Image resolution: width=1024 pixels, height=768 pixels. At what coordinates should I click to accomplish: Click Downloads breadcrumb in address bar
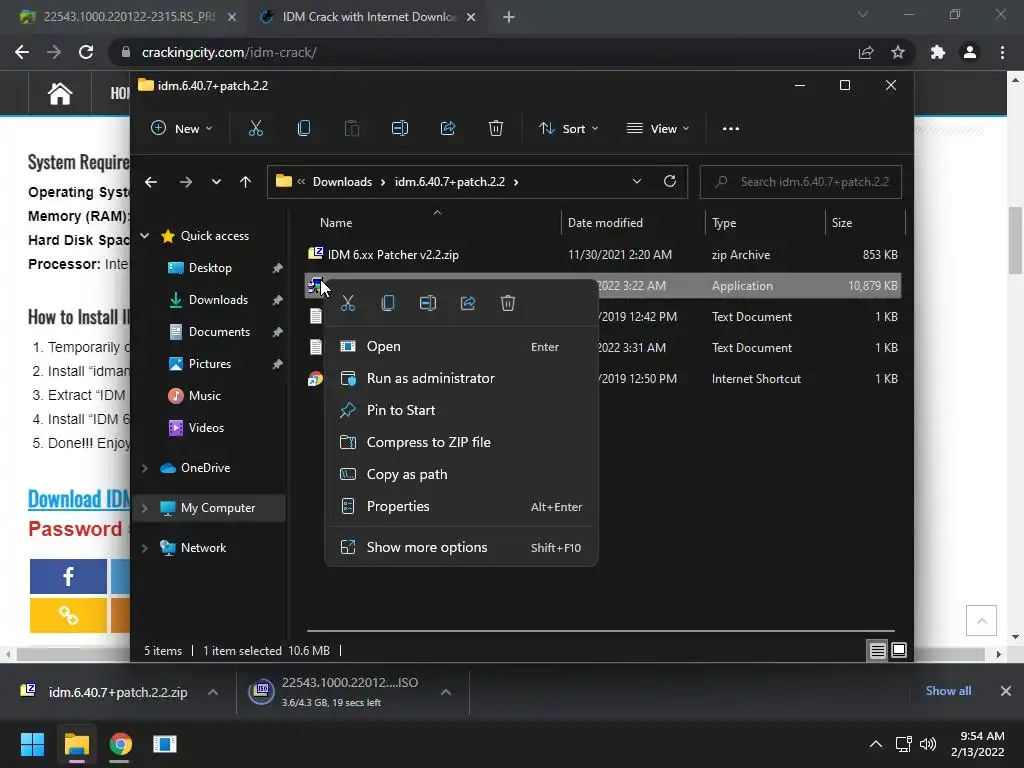click(x=342, y=182)
